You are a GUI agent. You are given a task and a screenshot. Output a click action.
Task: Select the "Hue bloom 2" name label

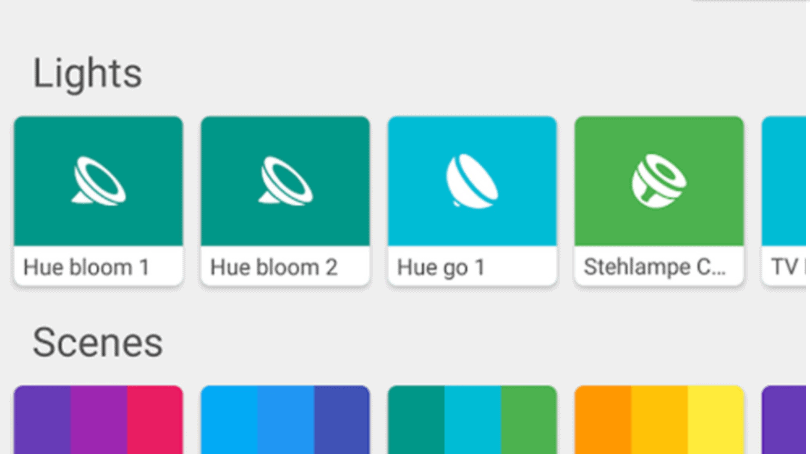click(273, 267)
